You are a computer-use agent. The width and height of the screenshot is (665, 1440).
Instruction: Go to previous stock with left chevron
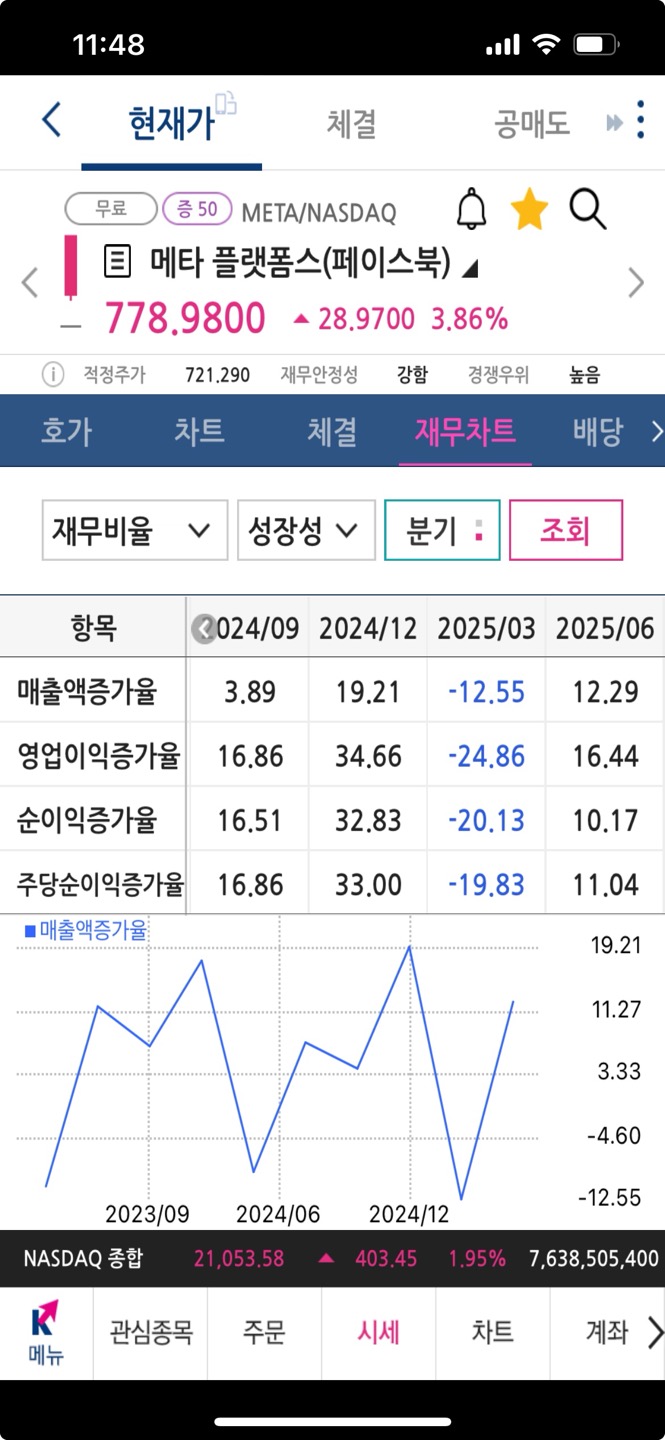click(x=30, y=283)
